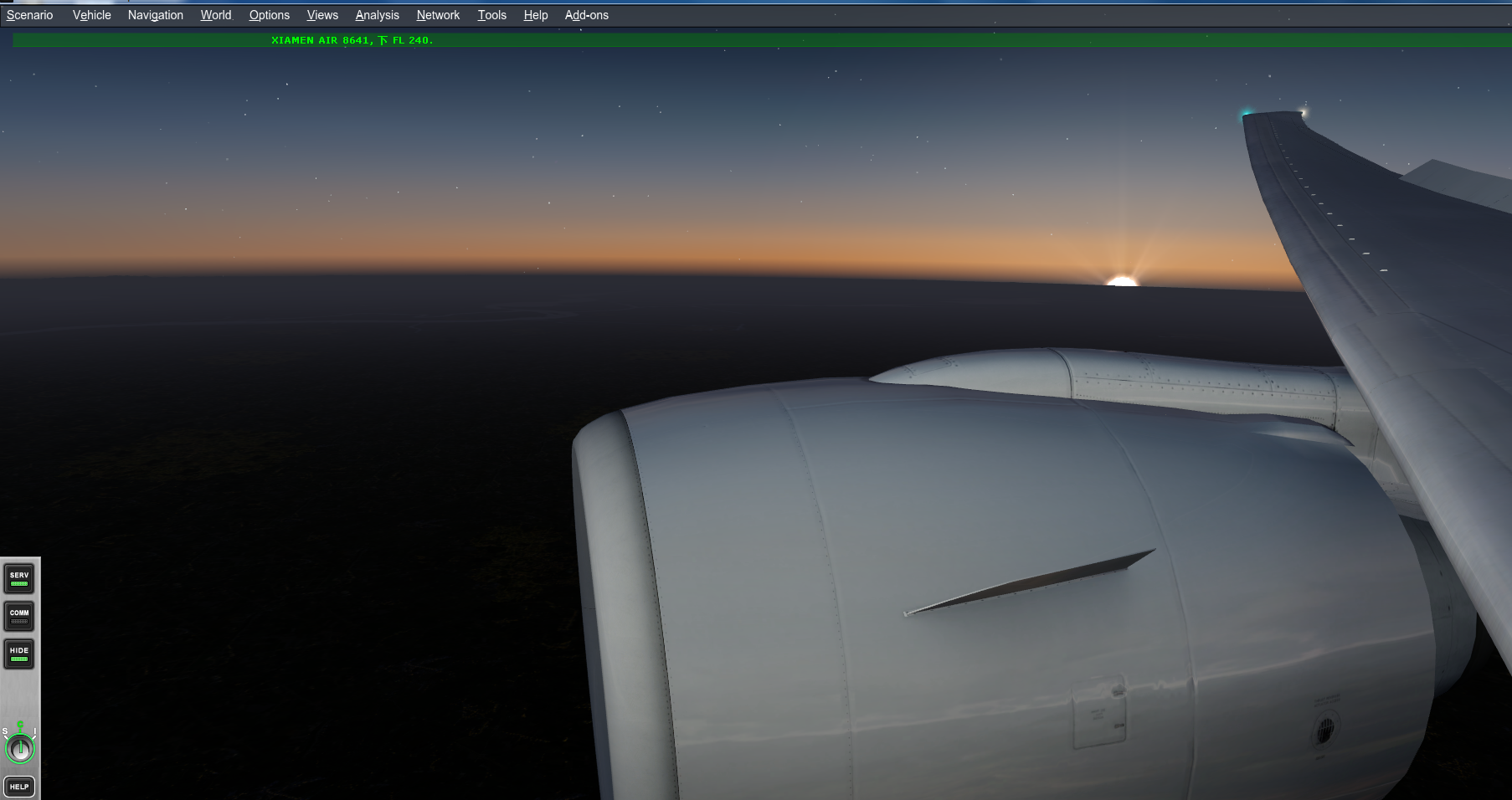Open the Navigation menu

point(155,15)
